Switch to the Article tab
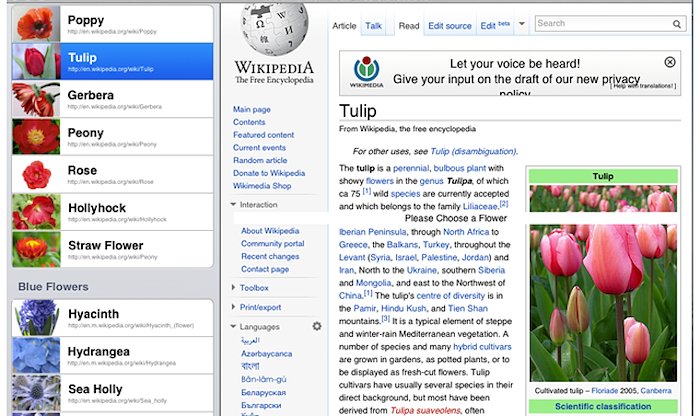The image size is (700, 416). point(344,26)
